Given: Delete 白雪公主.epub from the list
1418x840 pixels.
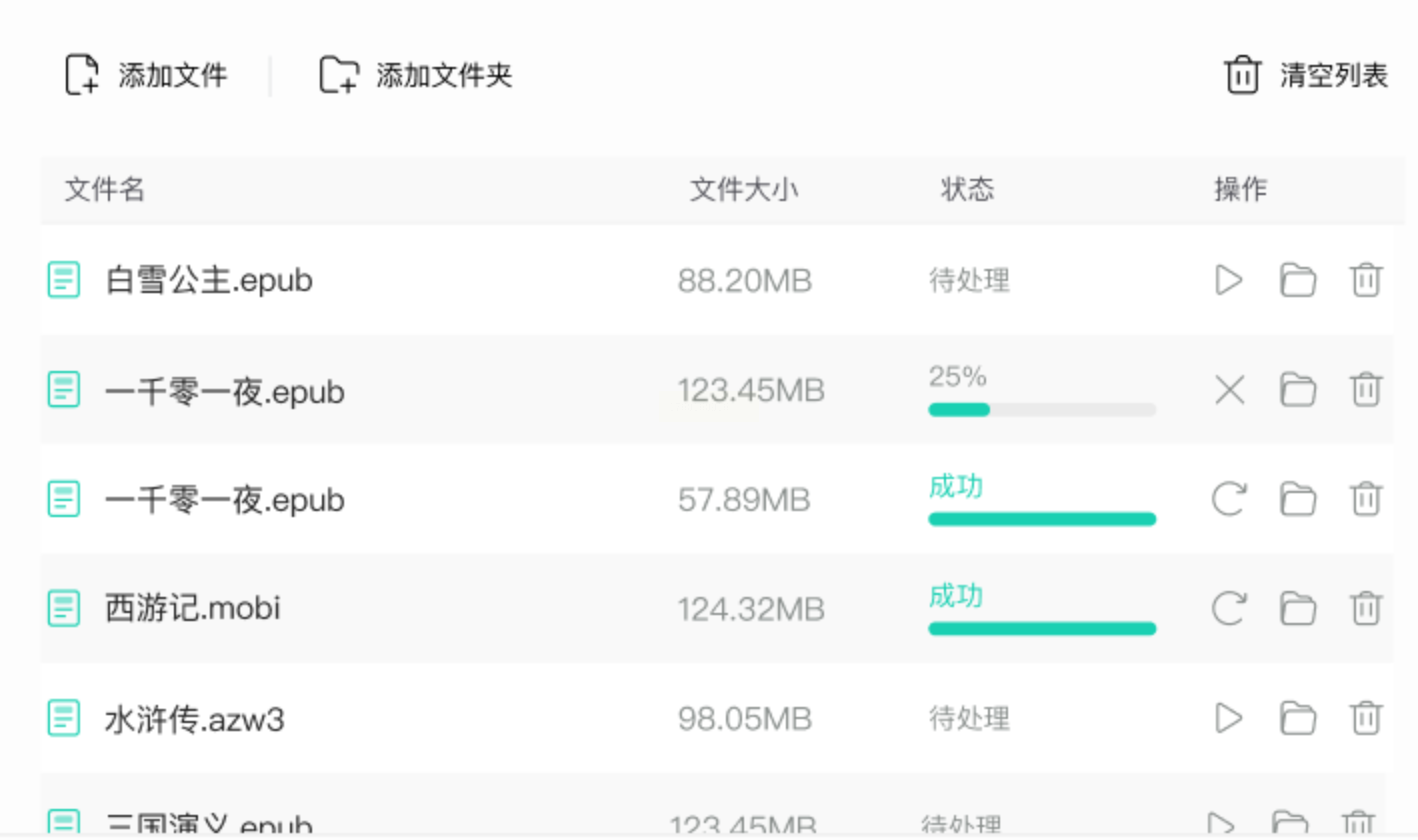Looking at the screenshot, I should (1365, 281).
